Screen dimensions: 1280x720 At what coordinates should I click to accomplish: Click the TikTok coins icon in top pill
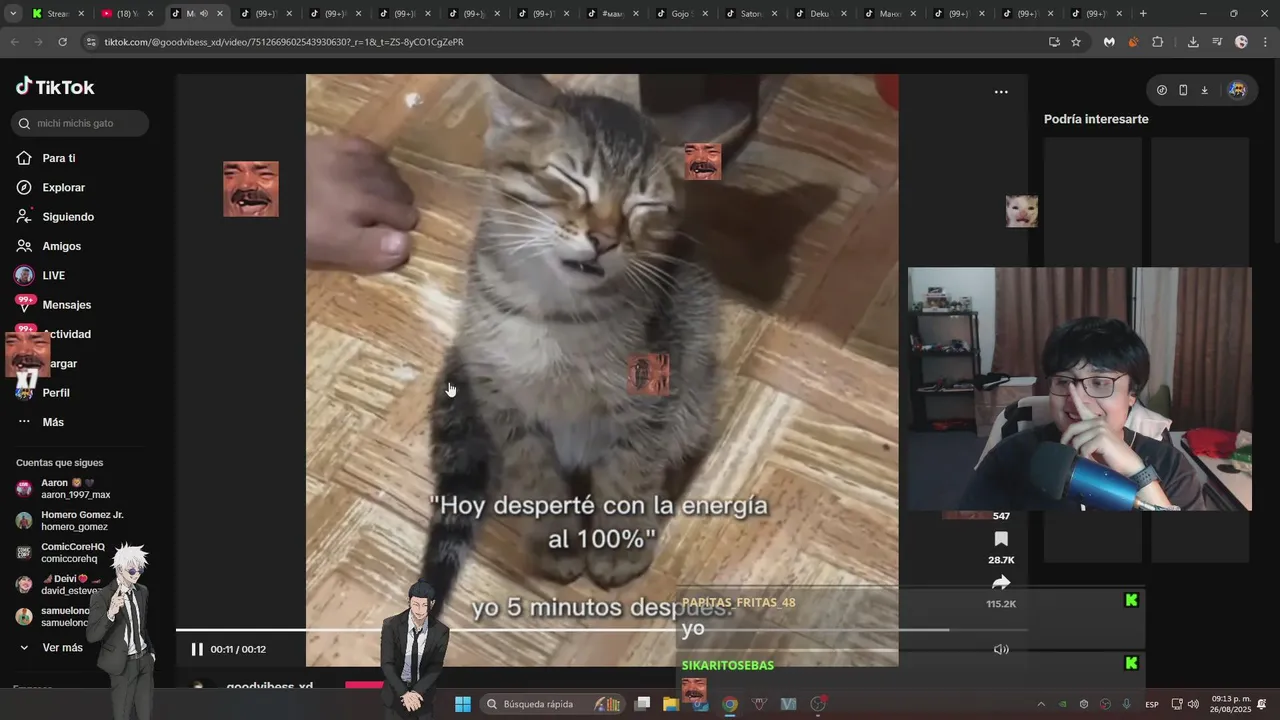tap(1162, 90)
